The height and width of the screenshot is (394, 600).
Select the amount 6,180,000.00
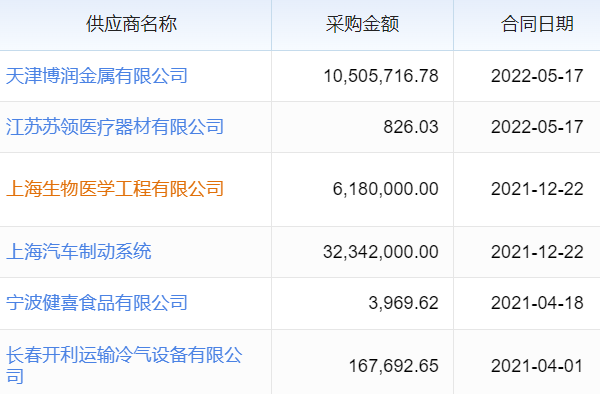click(385, 189)
